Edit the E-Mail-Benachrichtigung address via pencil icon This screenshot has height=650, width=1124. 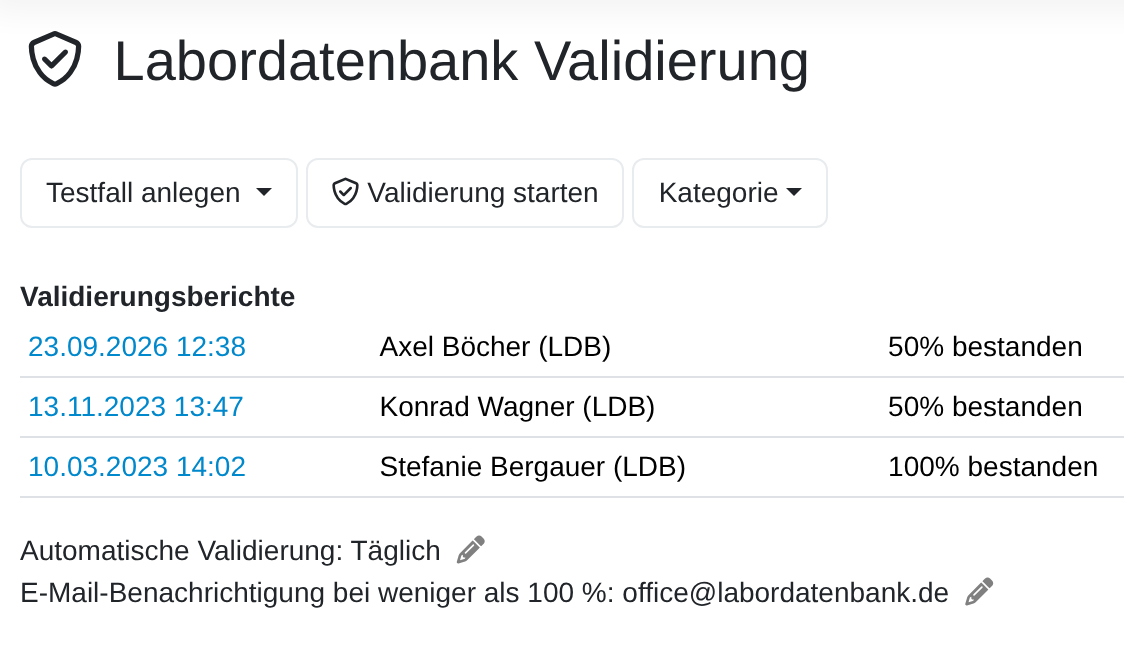click(979, 592)
